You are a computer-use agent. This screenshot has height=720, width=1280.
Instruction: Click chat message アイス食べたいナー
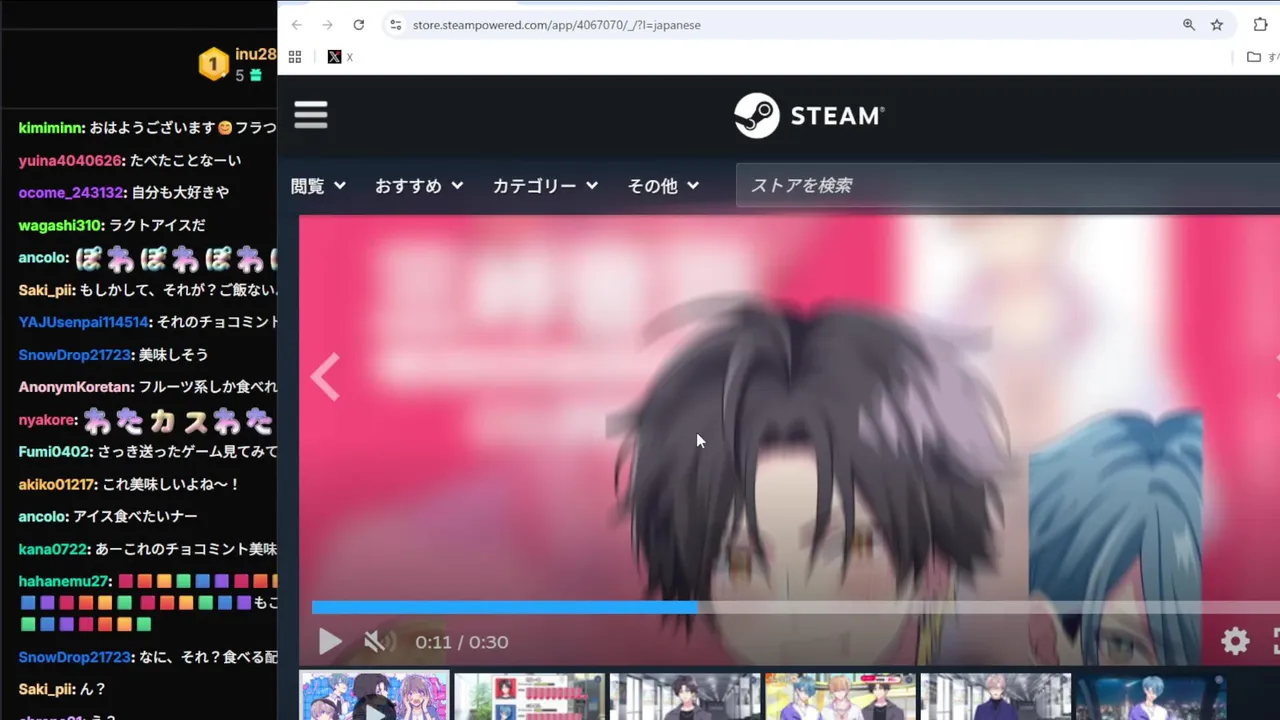click(x=135, y=517)
